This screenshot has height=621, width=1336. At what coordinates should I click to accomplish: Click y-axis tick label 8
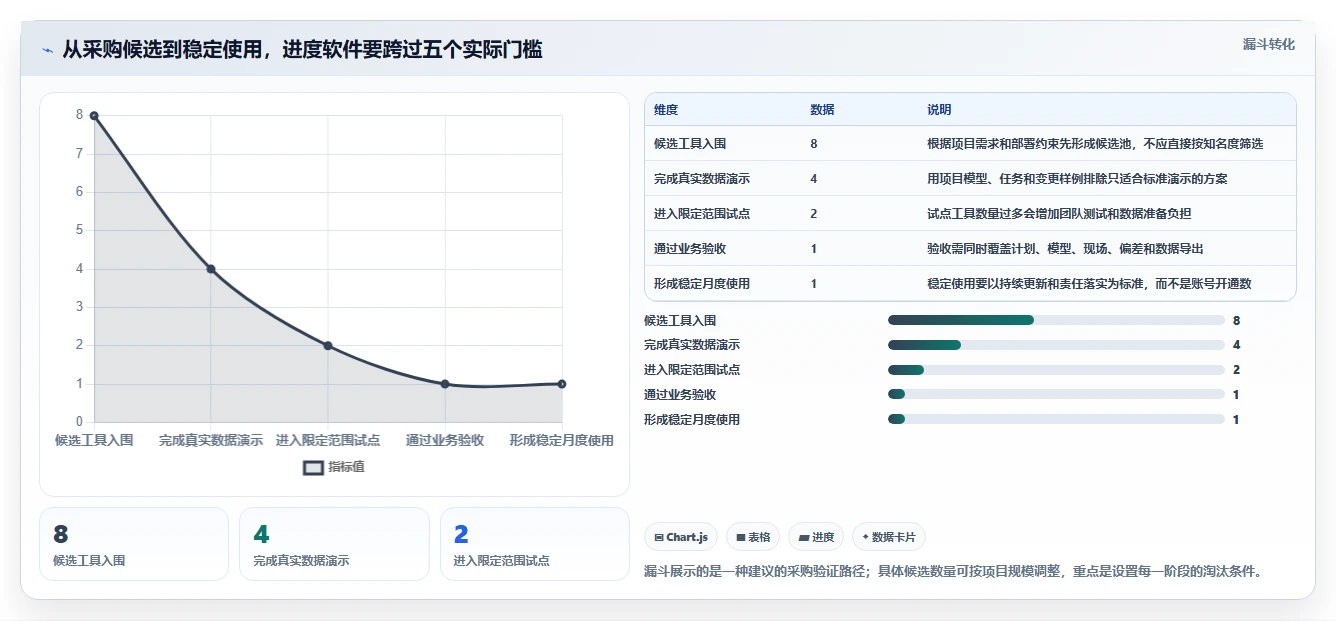(79, 115)
